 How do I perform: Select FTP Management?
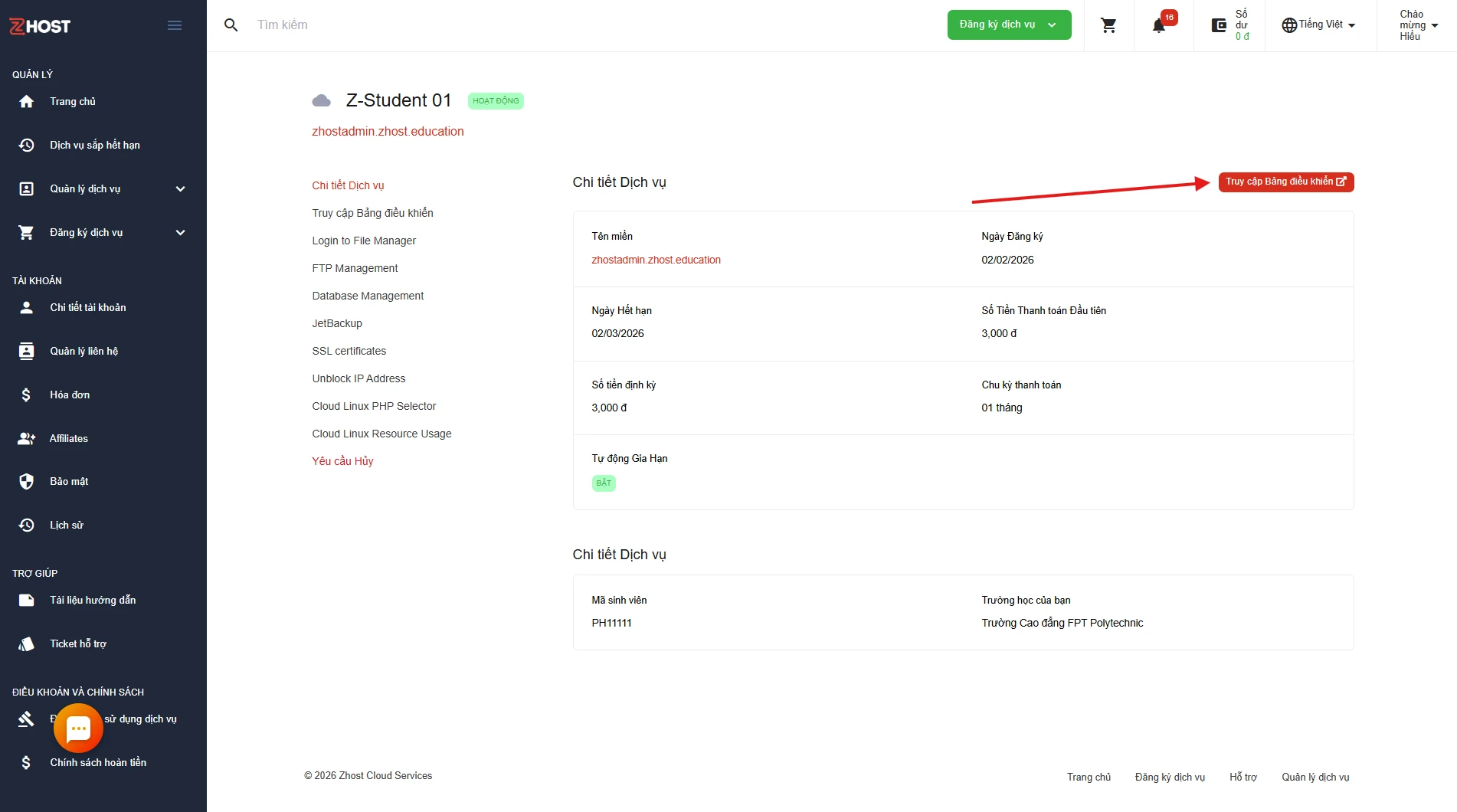tap(355, 268)
